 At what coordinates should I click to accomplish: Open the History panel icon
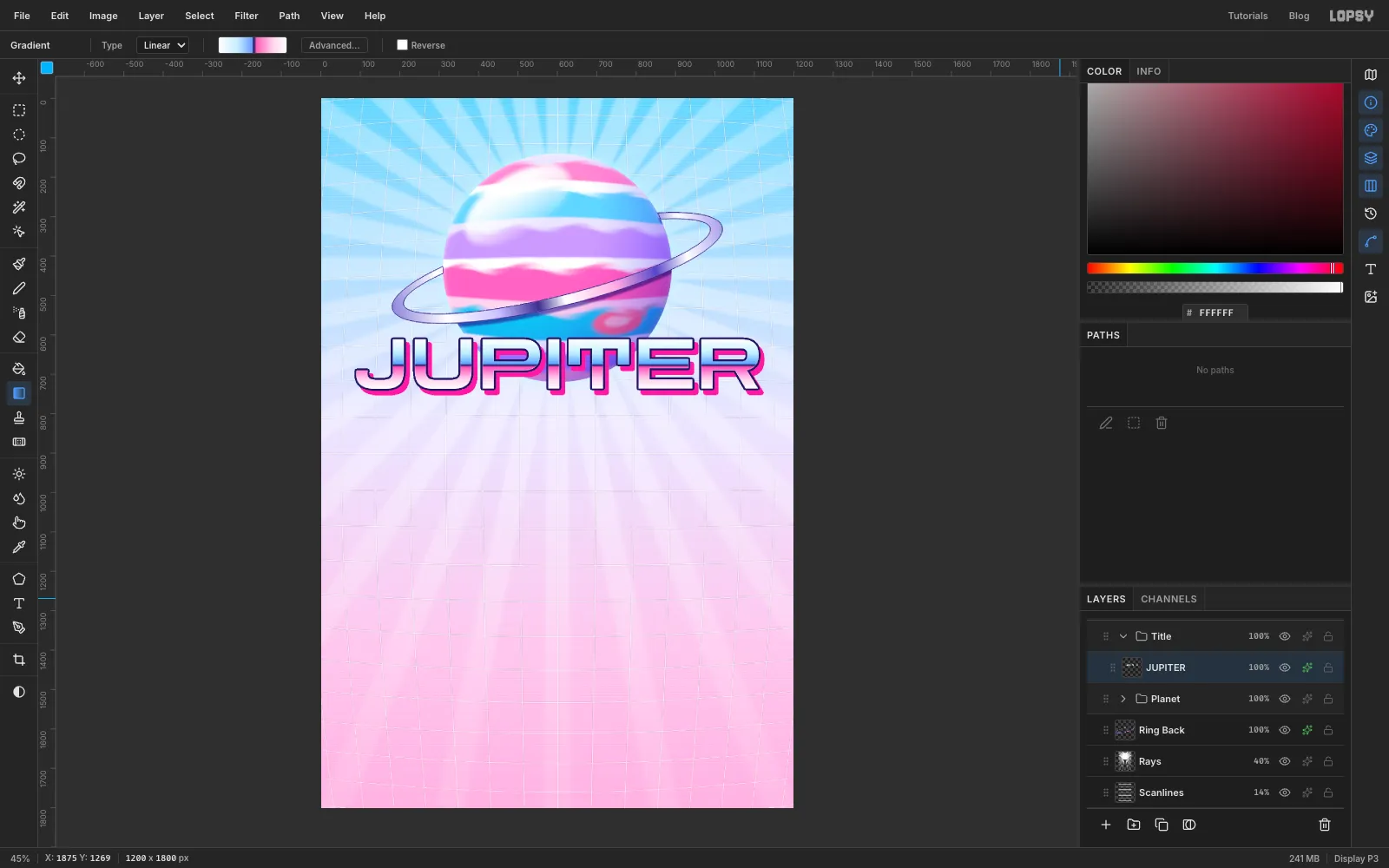tap(1371, 214)
